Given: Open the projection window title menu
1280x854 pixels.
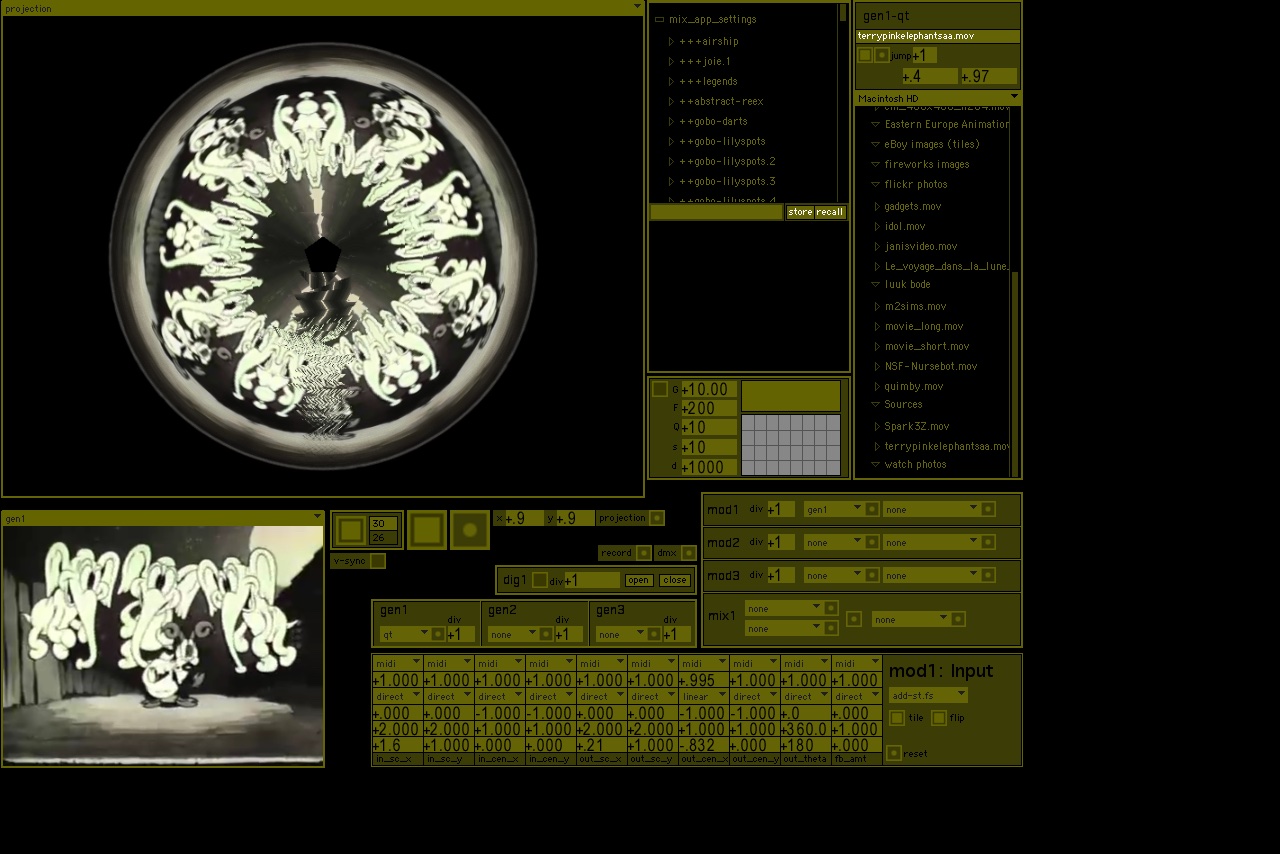Looking at the screenshot, I should tap(637, 8).
